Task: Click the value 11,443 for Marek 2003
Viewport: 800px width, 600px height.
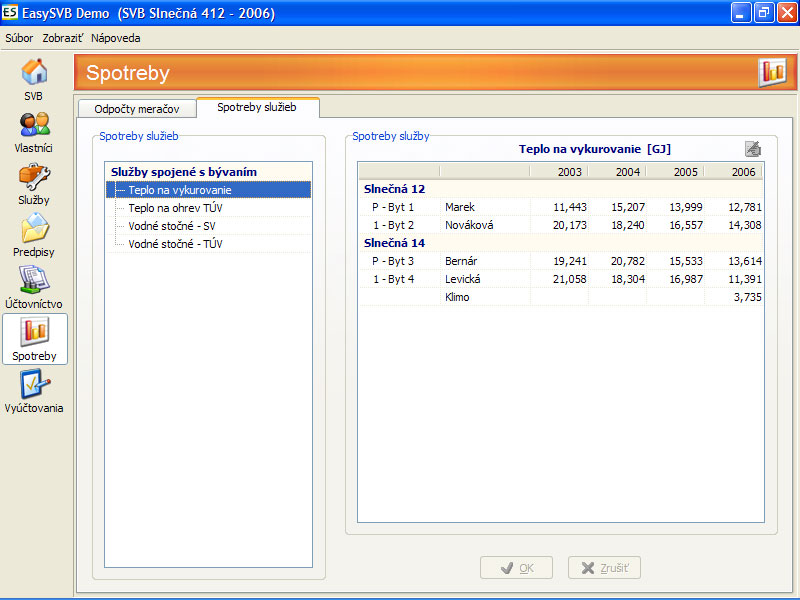Action: (570, 207)
